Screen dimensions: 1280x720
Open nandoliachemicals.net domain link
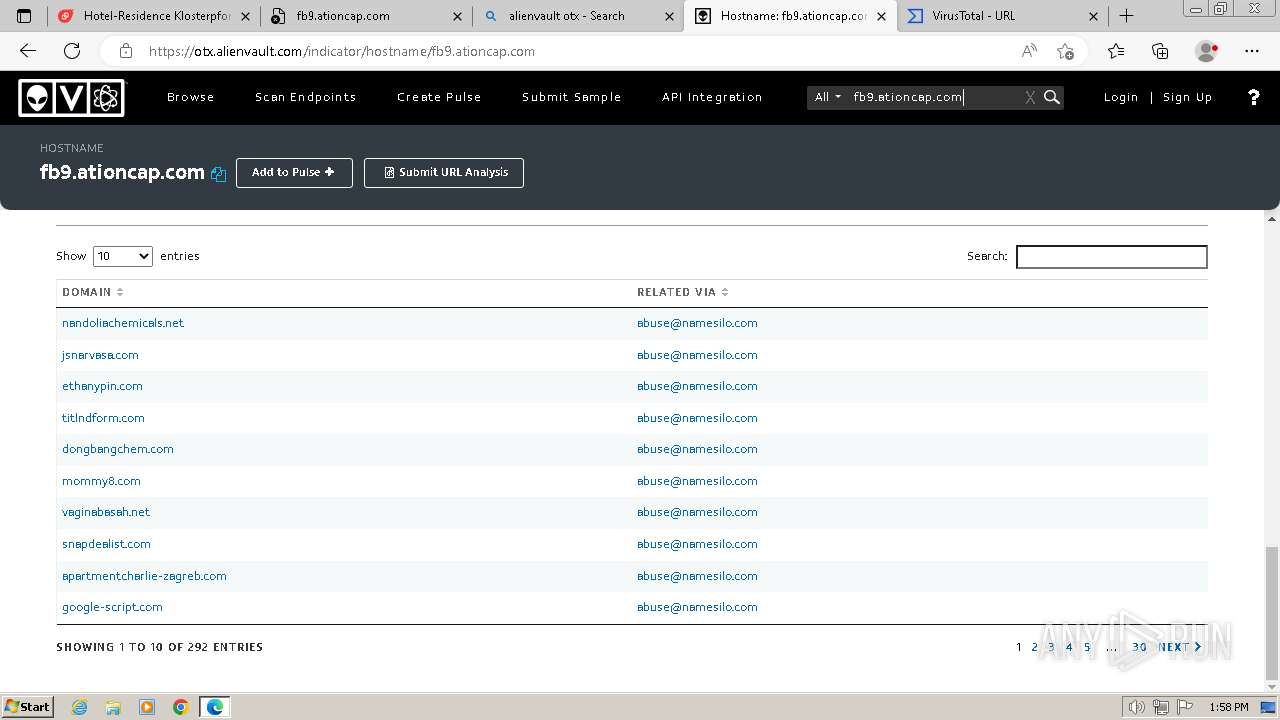[x=123, y=323]
